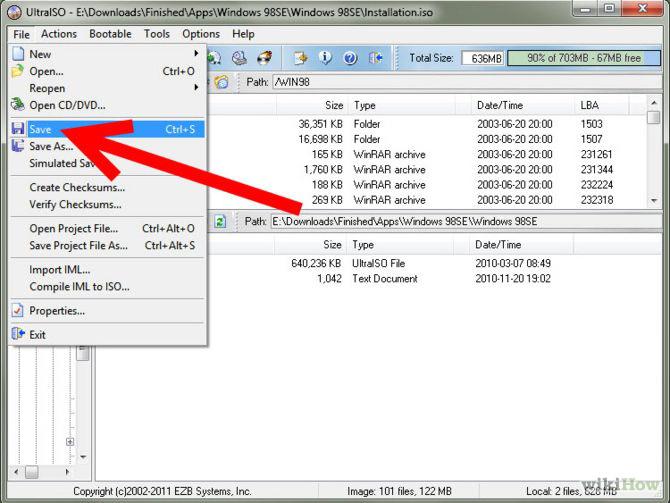Image resolution: width=670 pixels, height=503 pixels.
Task: Open Properties... from File menu
Action: pyautogui.click(x=107, y=311)
